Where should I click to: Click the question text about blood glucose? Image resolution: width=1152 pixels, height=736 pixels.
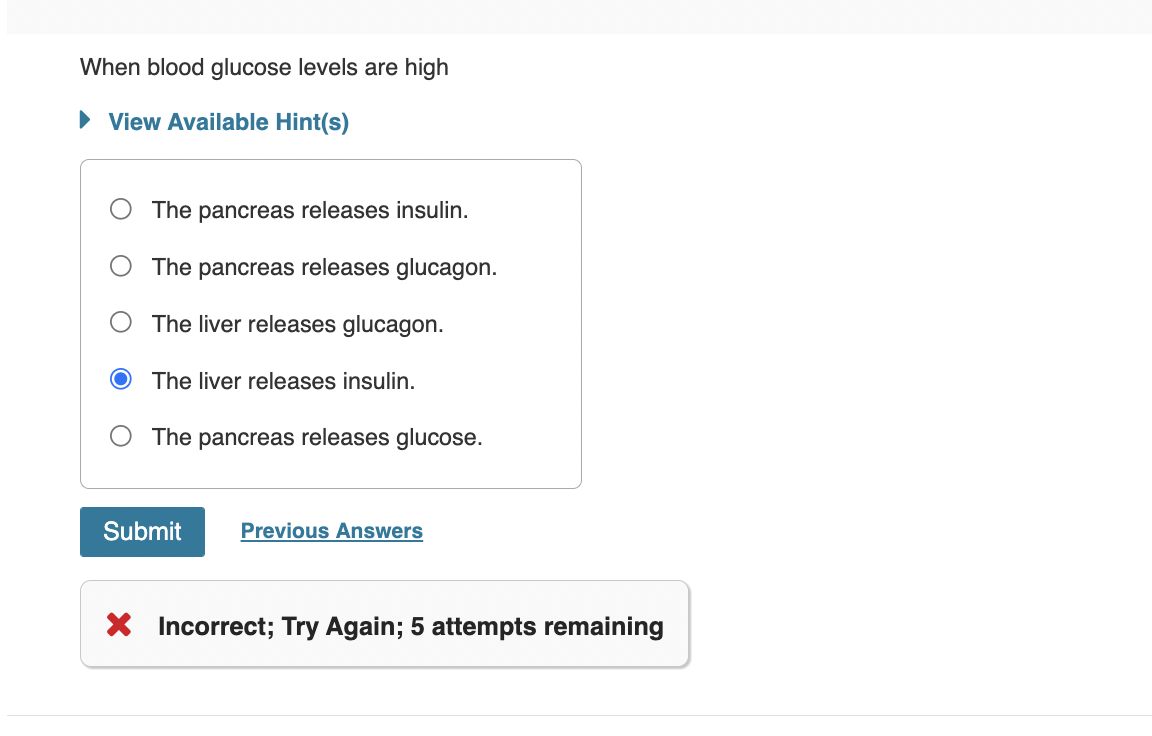click(263, 67)
